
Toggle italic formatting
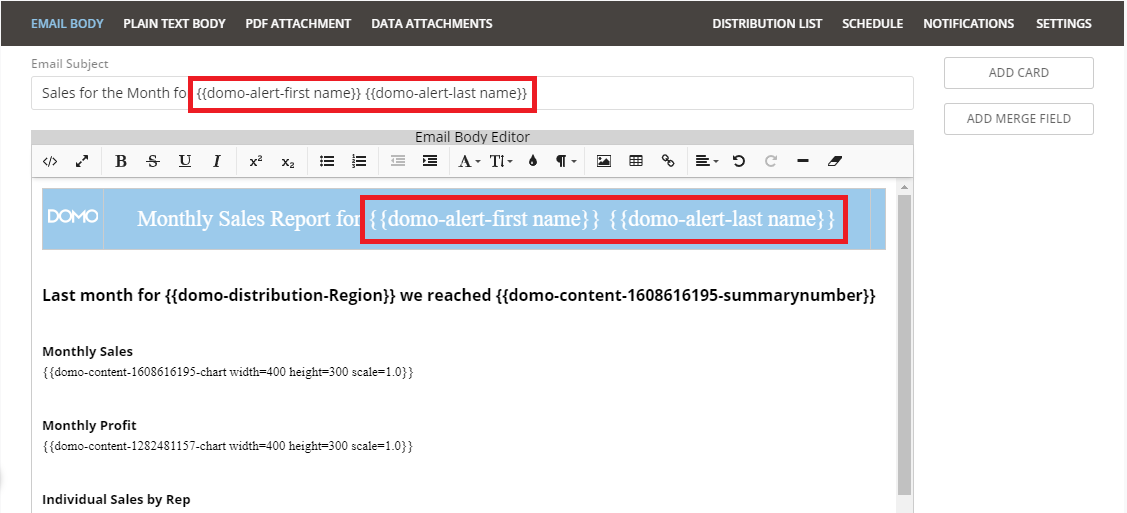216,162
